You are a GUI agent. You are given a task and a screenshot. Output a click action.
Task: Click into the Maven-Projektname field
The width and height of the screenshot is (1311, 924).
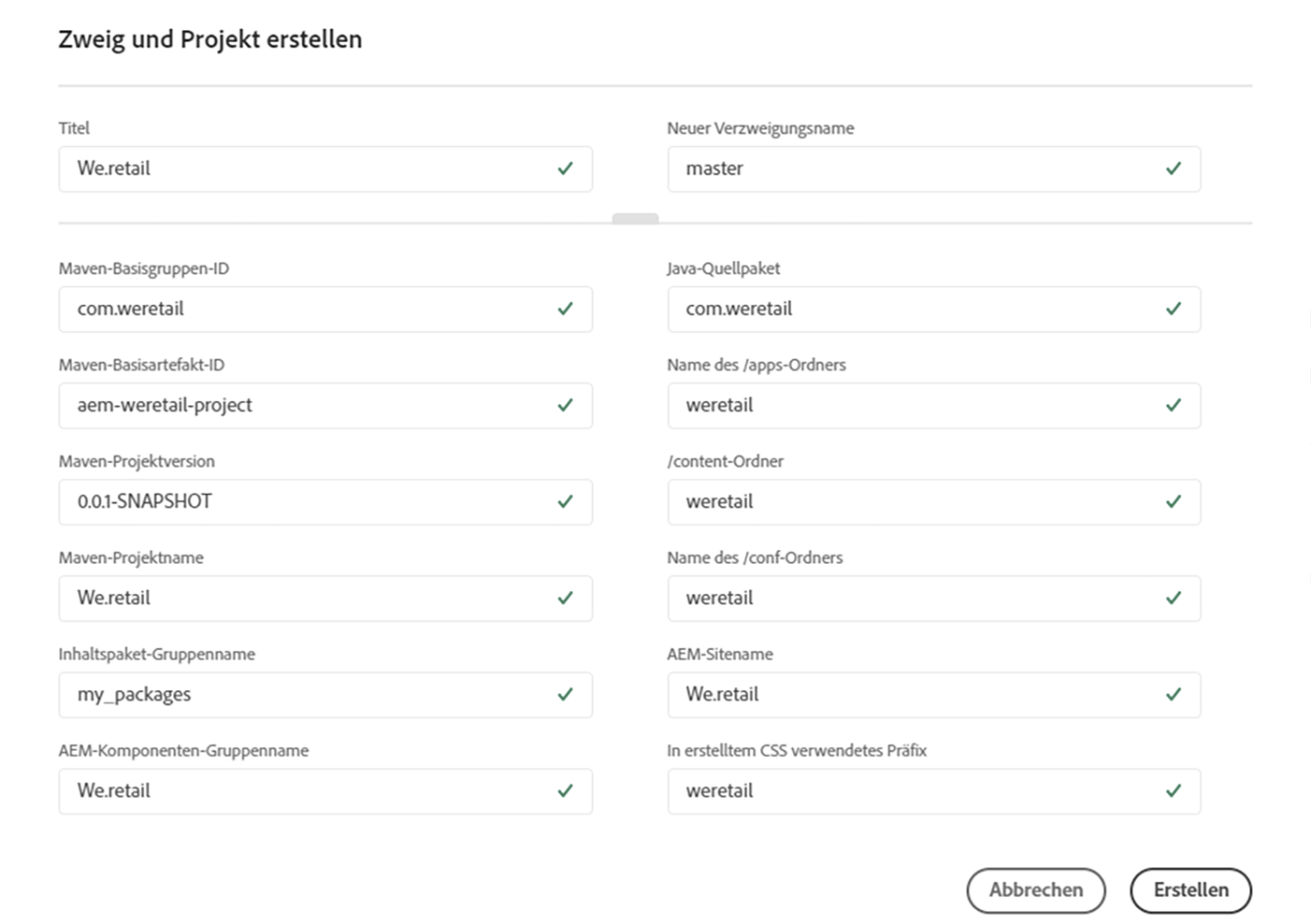click(309, 599)
